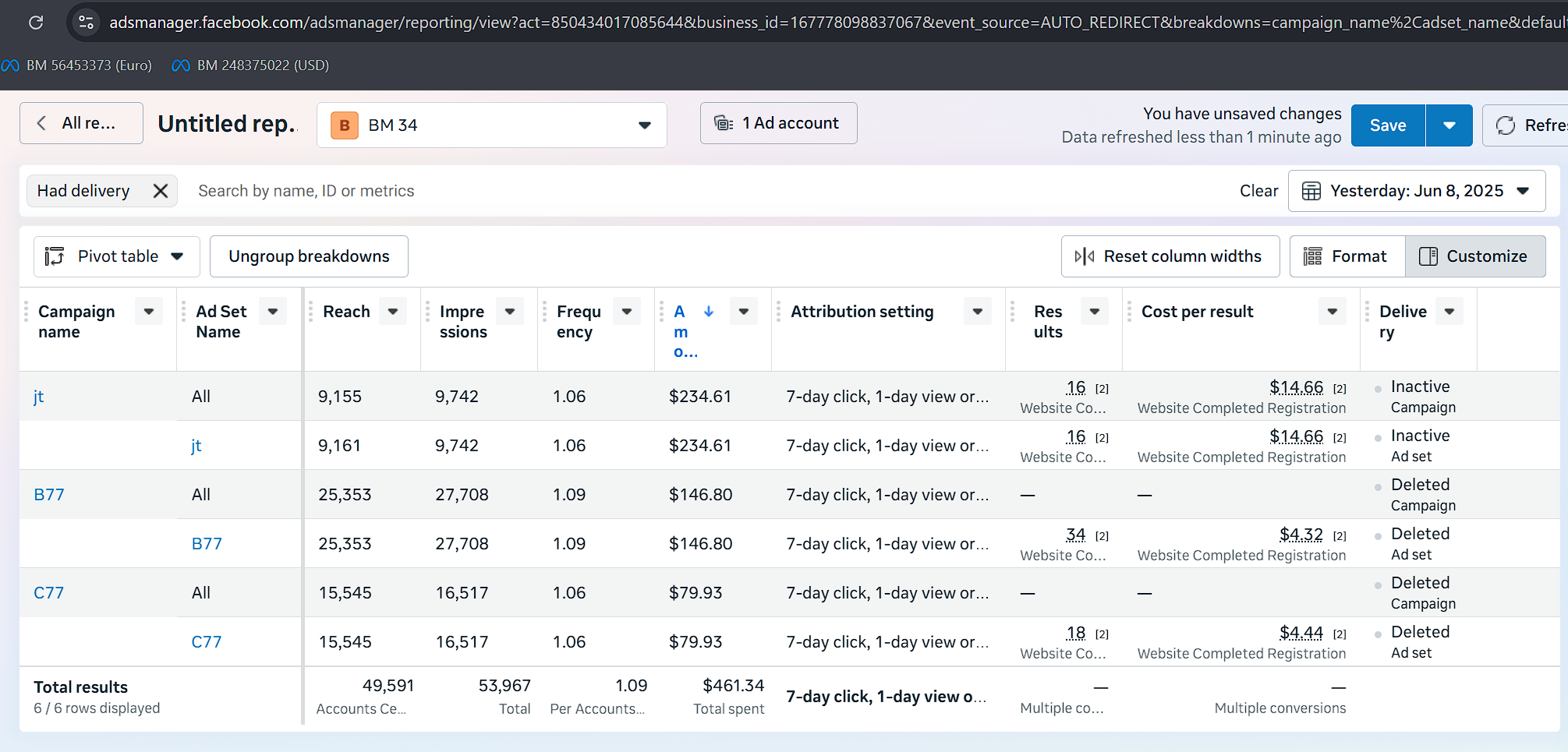Expand the Save options dropdown arrow
The image size is (1568, 752).
1449,125
